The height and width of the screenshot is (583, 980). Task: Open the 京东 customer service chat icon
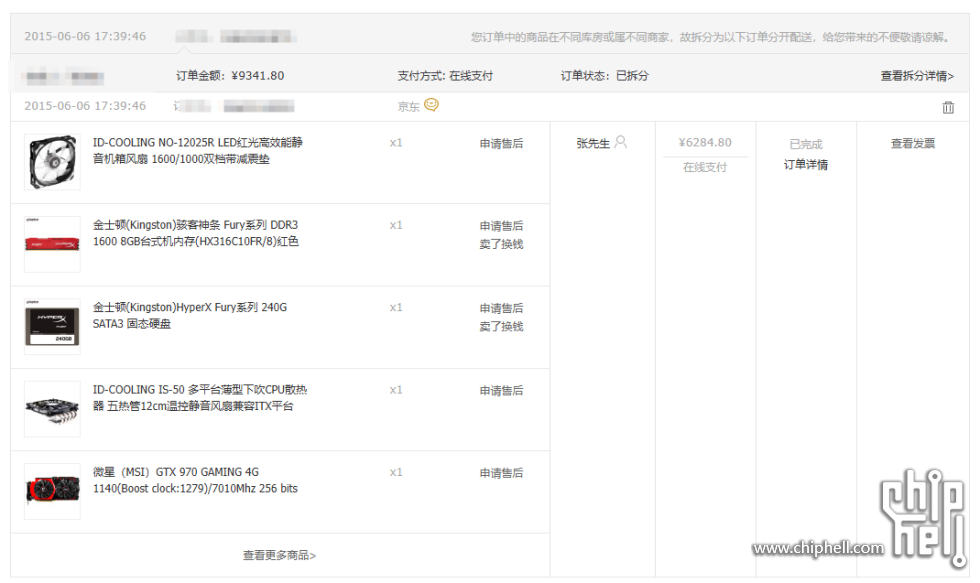(431, 105)
